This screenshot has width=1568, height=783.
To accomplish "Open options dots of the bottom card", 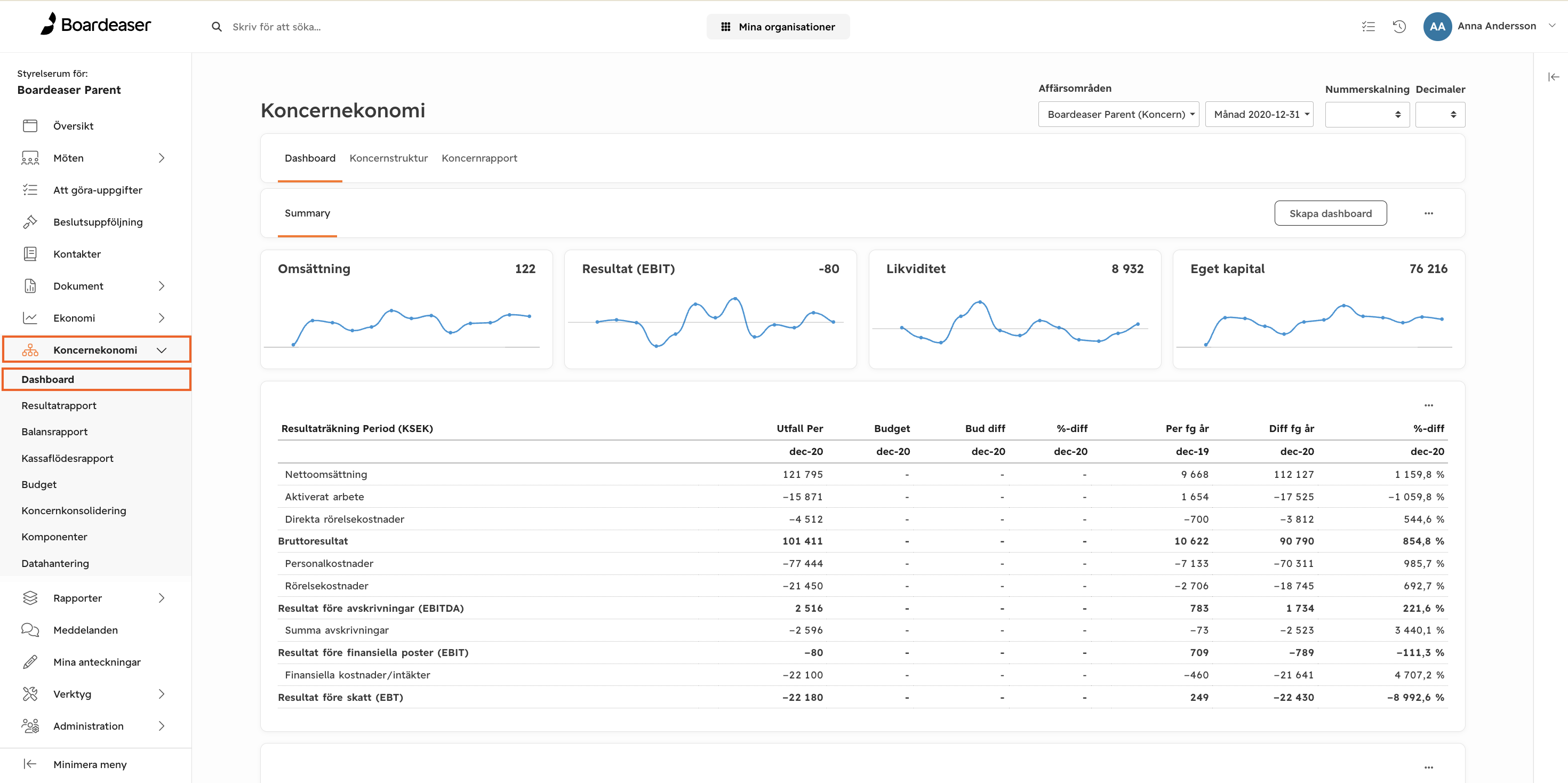I will tap(1429, 767).
